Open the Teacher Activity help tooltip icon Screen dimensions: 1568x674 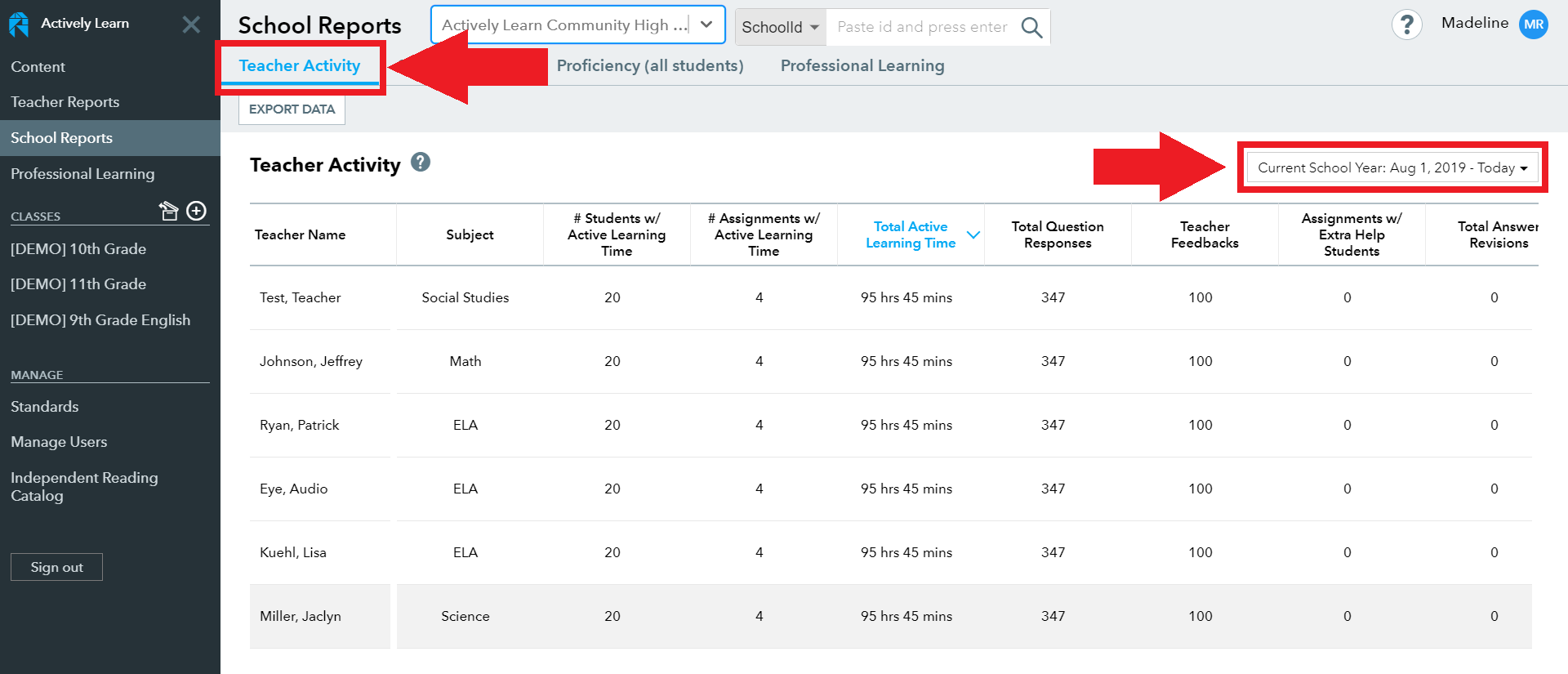tap(421, 162)
